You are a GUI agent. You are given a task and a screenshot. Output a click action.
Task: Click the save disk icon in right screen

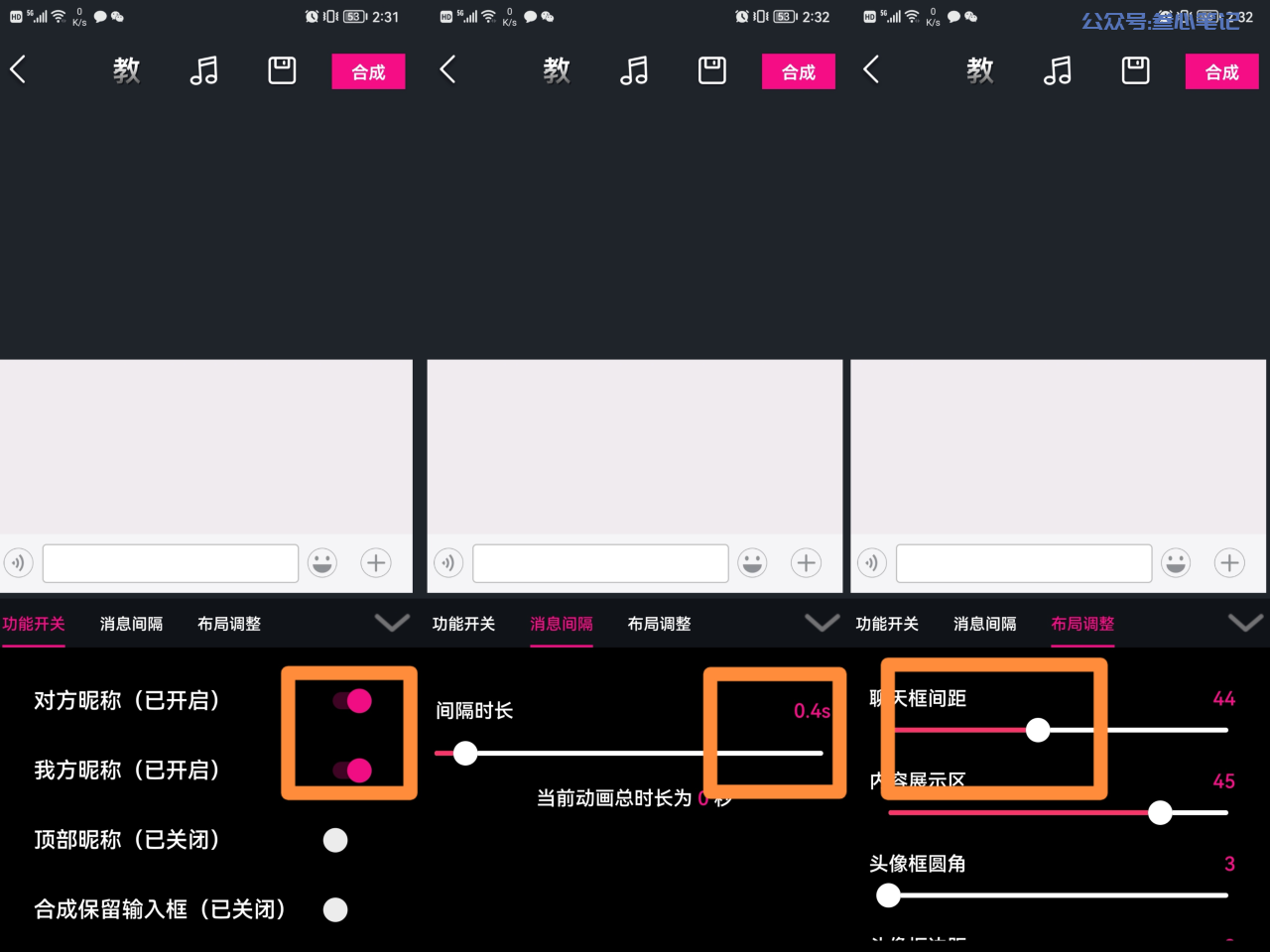[1136, 70]
